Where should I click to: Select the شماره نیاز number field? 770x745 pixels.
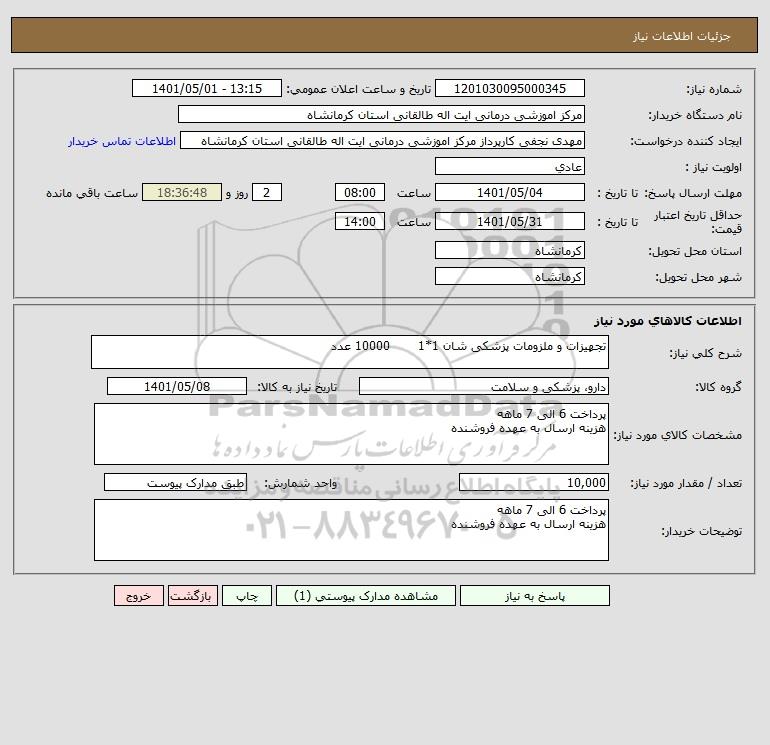[x=510, y=88]
